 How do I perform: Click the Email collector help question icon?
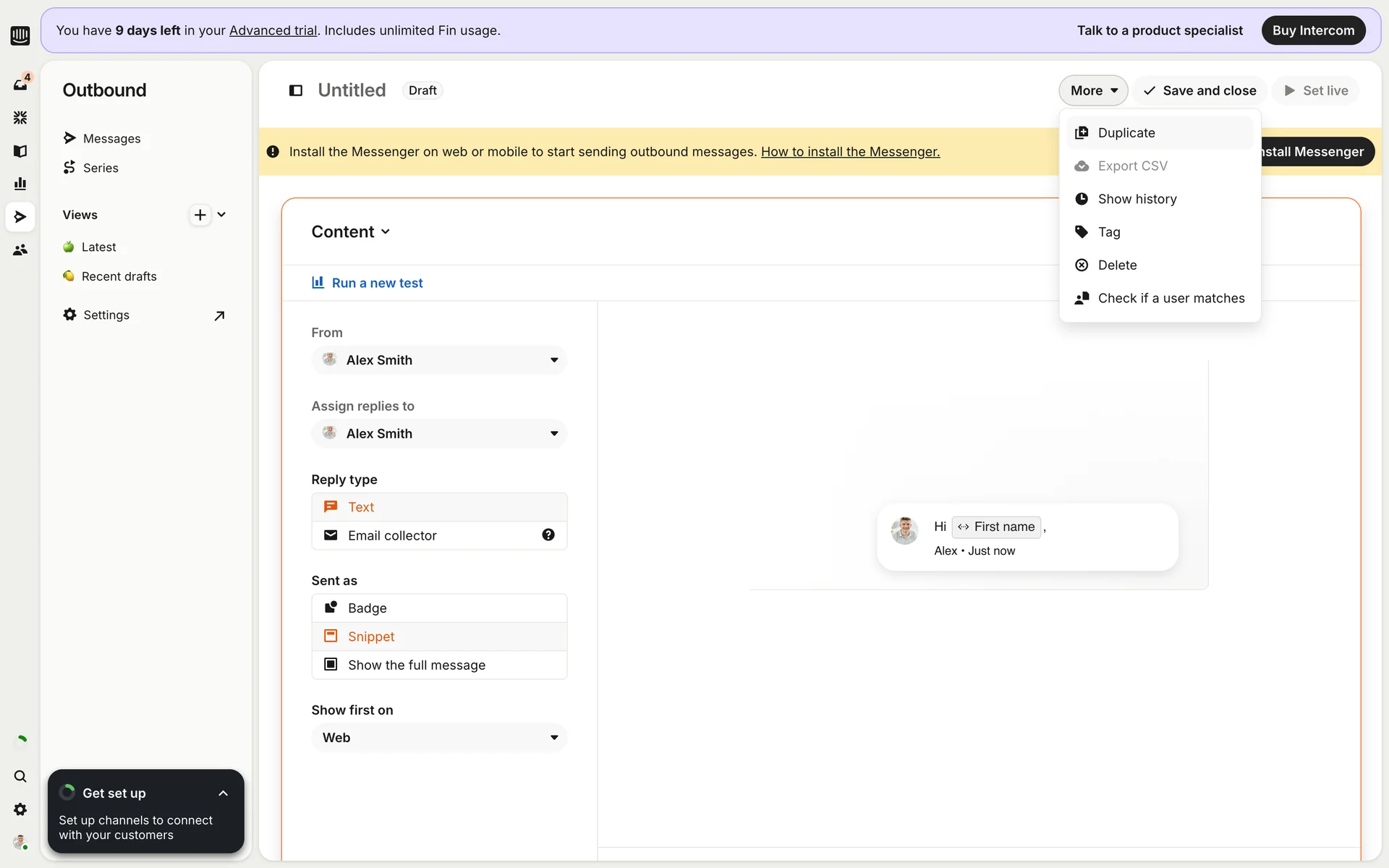[548, 535]
